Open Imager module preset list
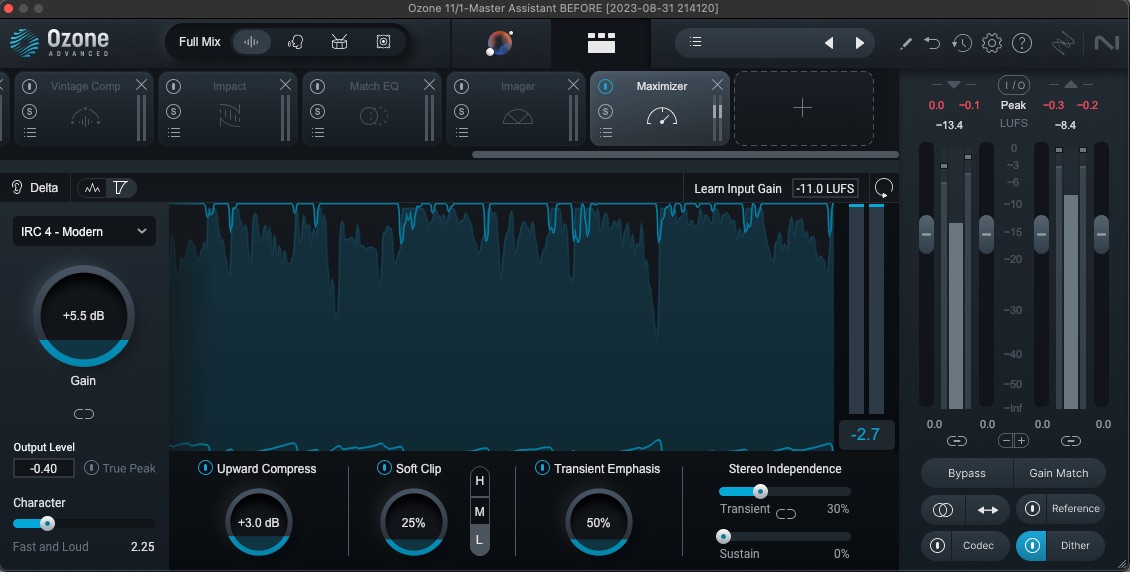The image size is (1130, 572). coord(462,133)
